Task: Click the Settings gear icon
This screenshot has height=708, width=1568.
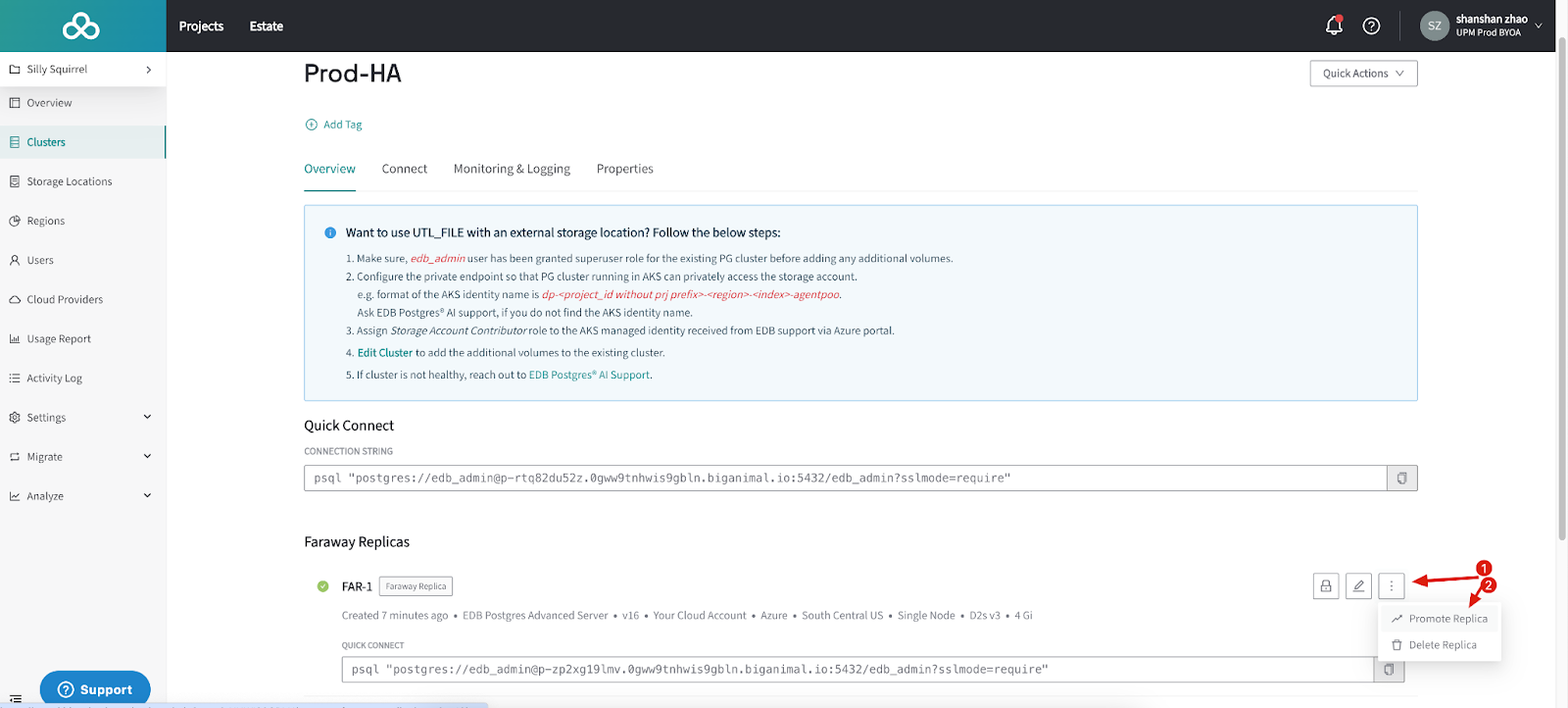Action: (x=15, y=417)
